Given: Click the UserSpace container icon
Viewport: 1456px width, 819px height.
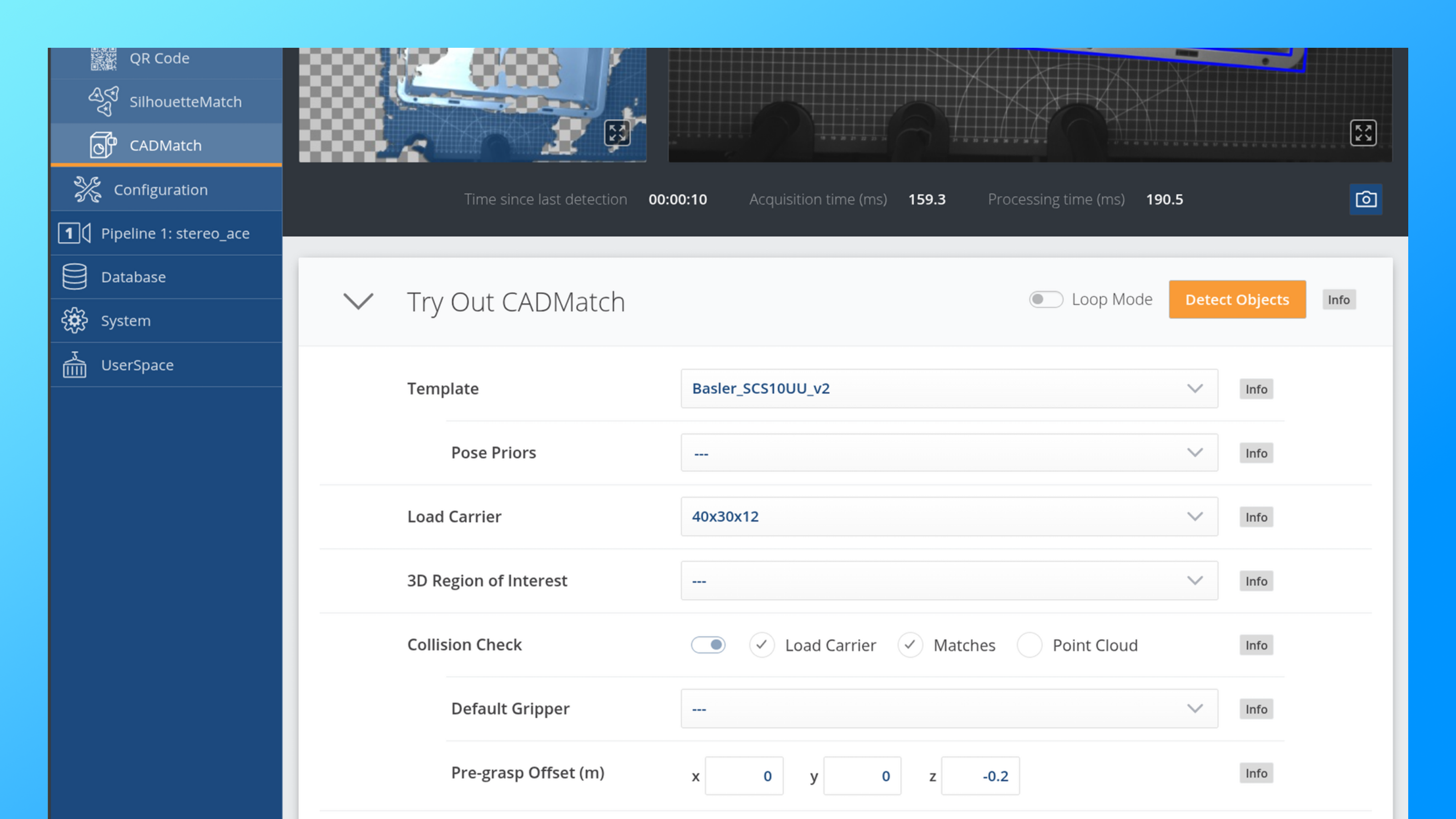Looking at the screenshot, I should point(74,364).
